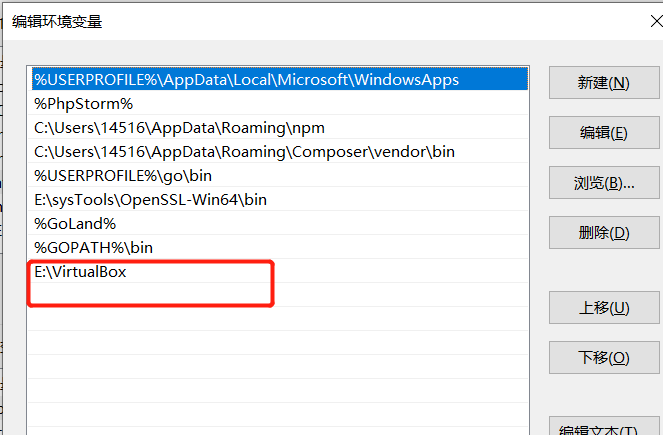Select the %USERPROFILE%\go\bin entry

pos(279,175)
